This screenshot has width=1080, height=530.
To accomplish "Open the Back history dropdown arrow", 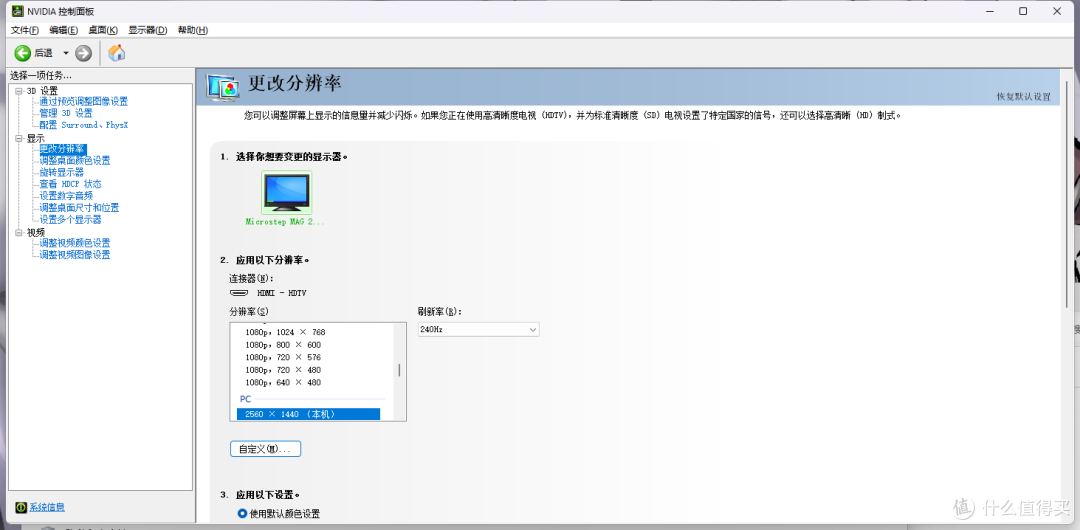I will 65,53.
